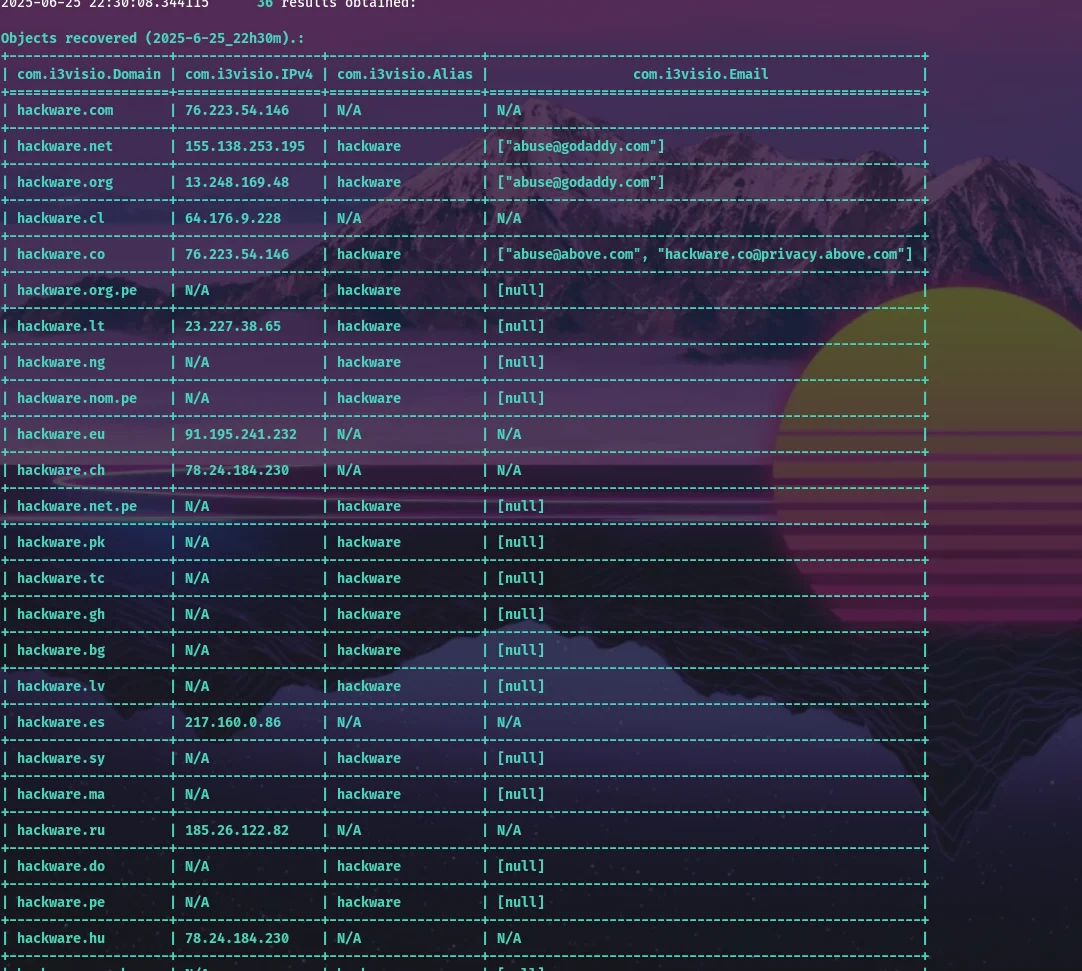Select the hackware.bg domain cell
The image size is (1082, 971).
pos(61,650)
